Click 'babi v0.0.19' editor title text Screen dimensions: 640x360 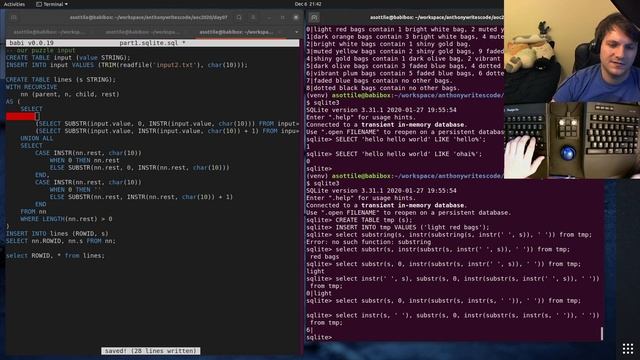pyautogui.click(x=31, y=43)
